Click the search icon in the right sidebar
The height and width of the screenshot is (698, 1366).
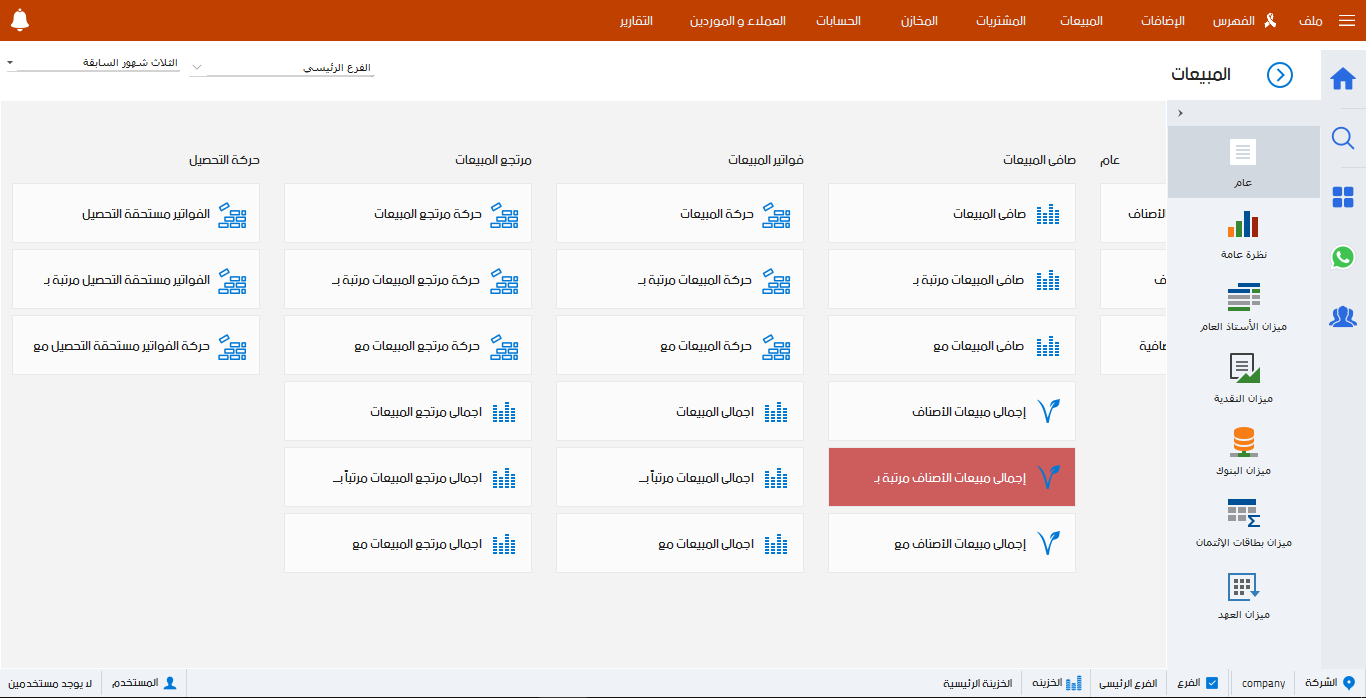(x=1343, y=139)
